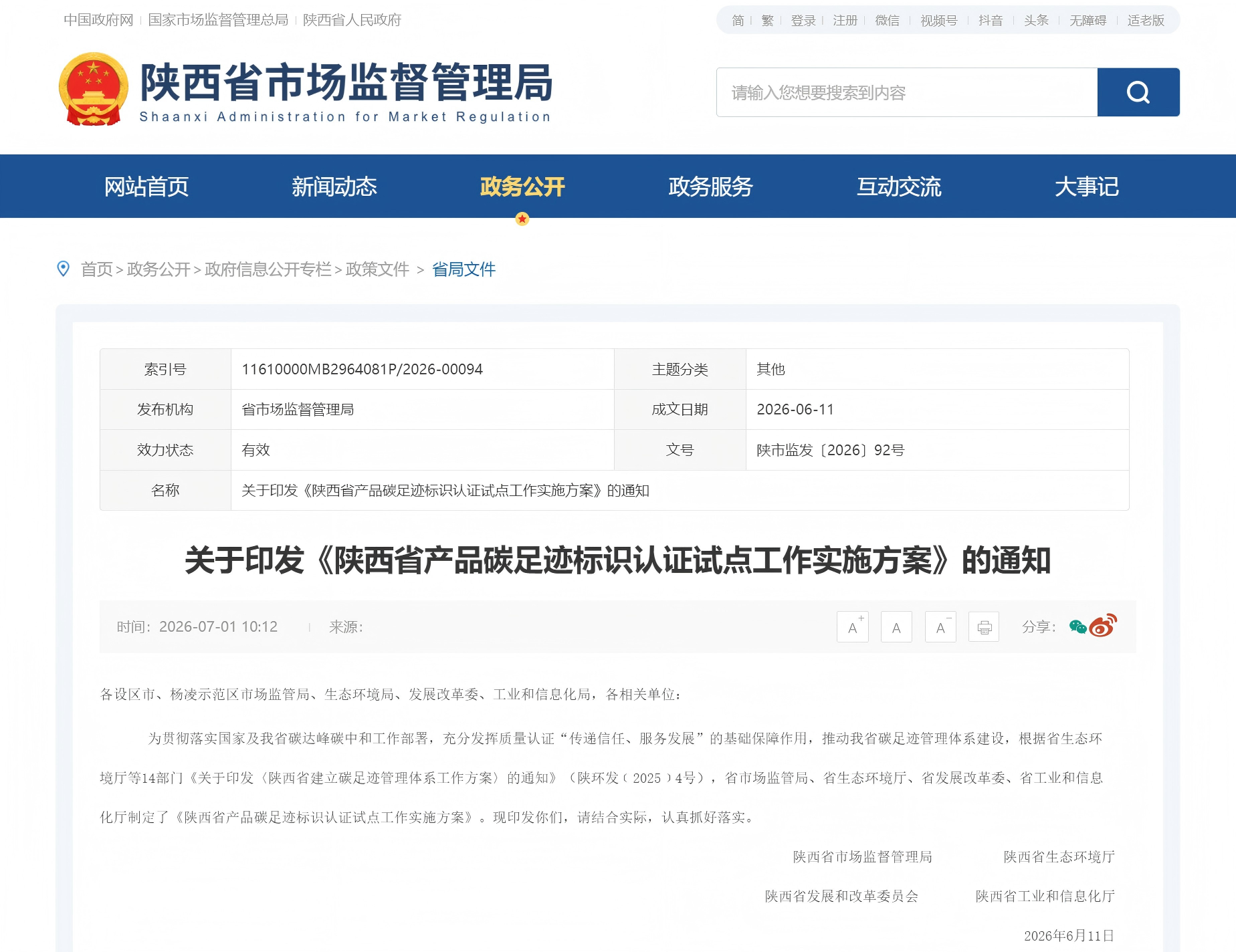The width and height of the screenshot is (1236, 952).
Task: Open 网站首页 navigation tab
Action: [146, 187]
